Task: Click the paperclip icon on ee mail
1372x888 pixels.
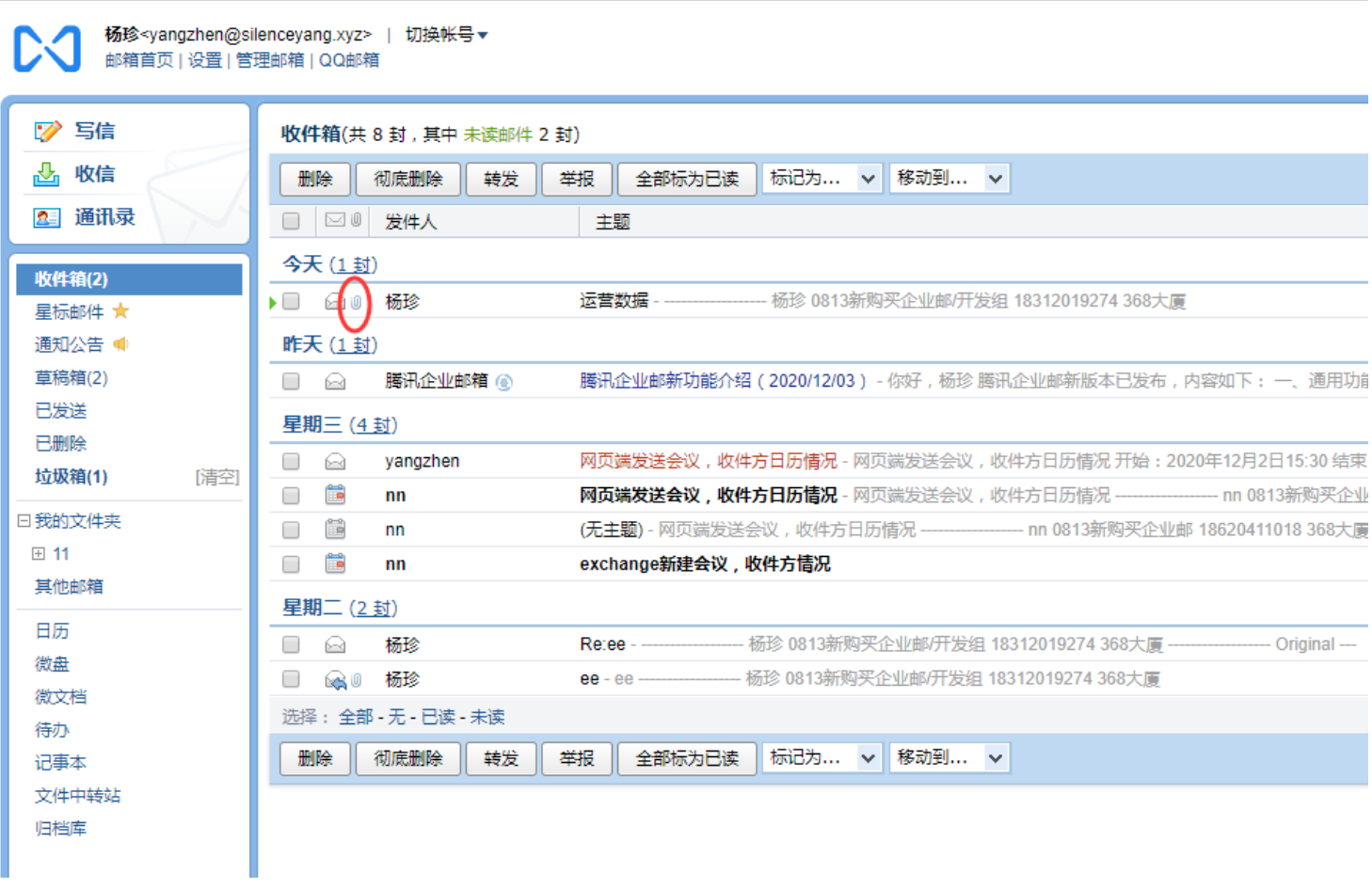Action: (x=357, y=679)
